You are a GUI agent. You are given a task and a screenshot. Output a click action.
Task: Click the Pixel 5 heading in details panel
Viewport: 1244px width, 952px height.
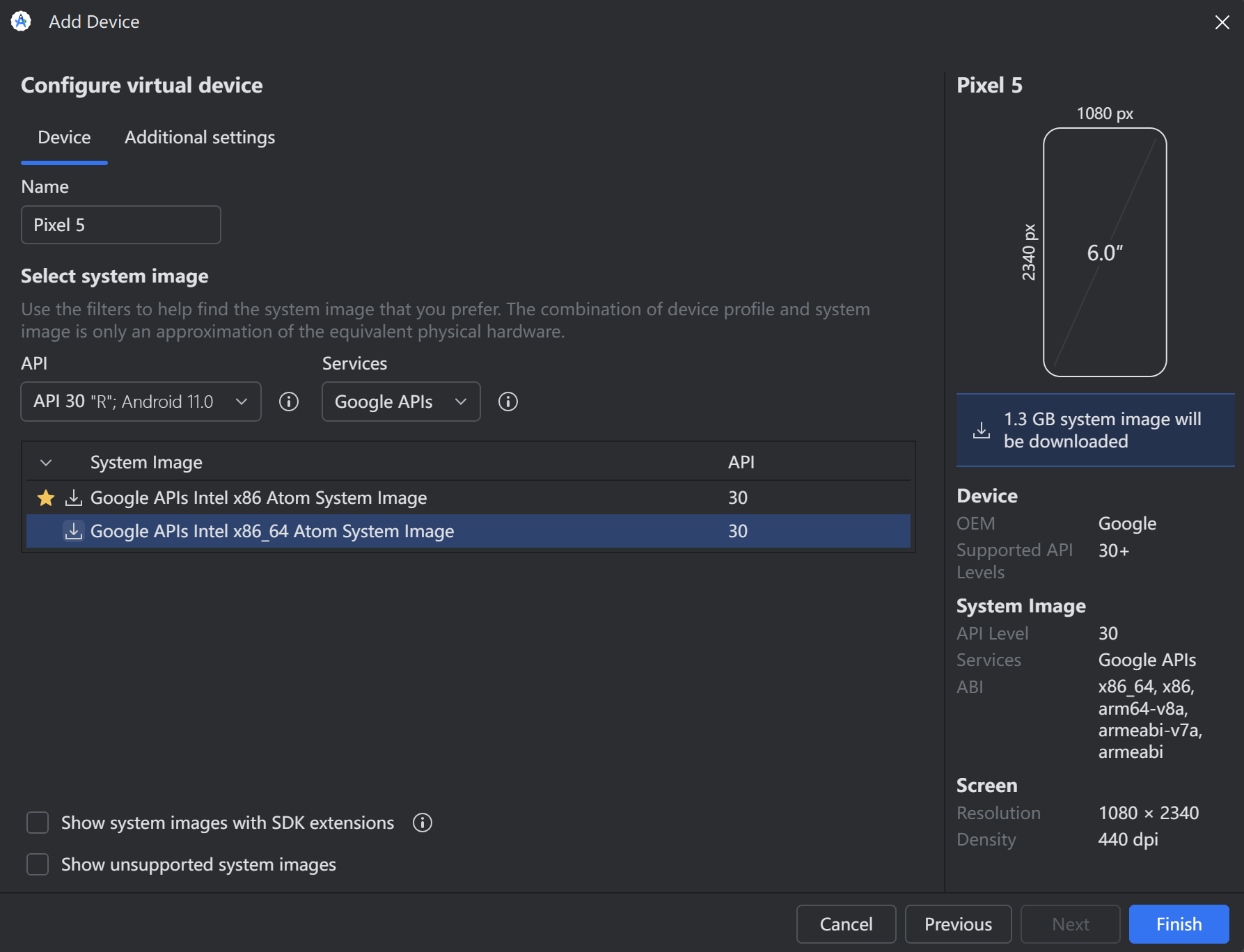pos(989,85)
